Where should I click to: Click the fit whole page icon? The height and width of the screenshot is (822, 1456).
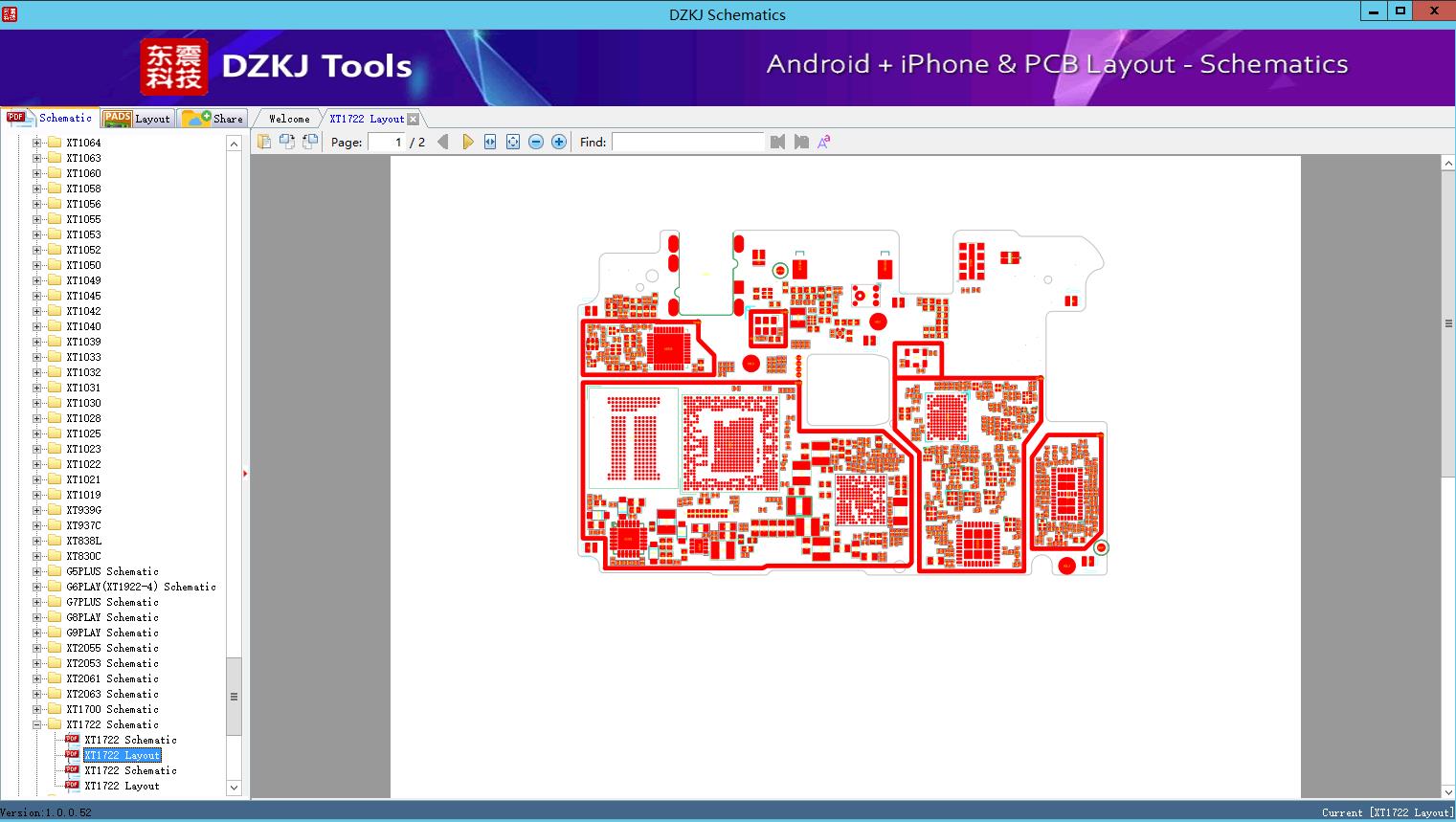coord(513,142)
